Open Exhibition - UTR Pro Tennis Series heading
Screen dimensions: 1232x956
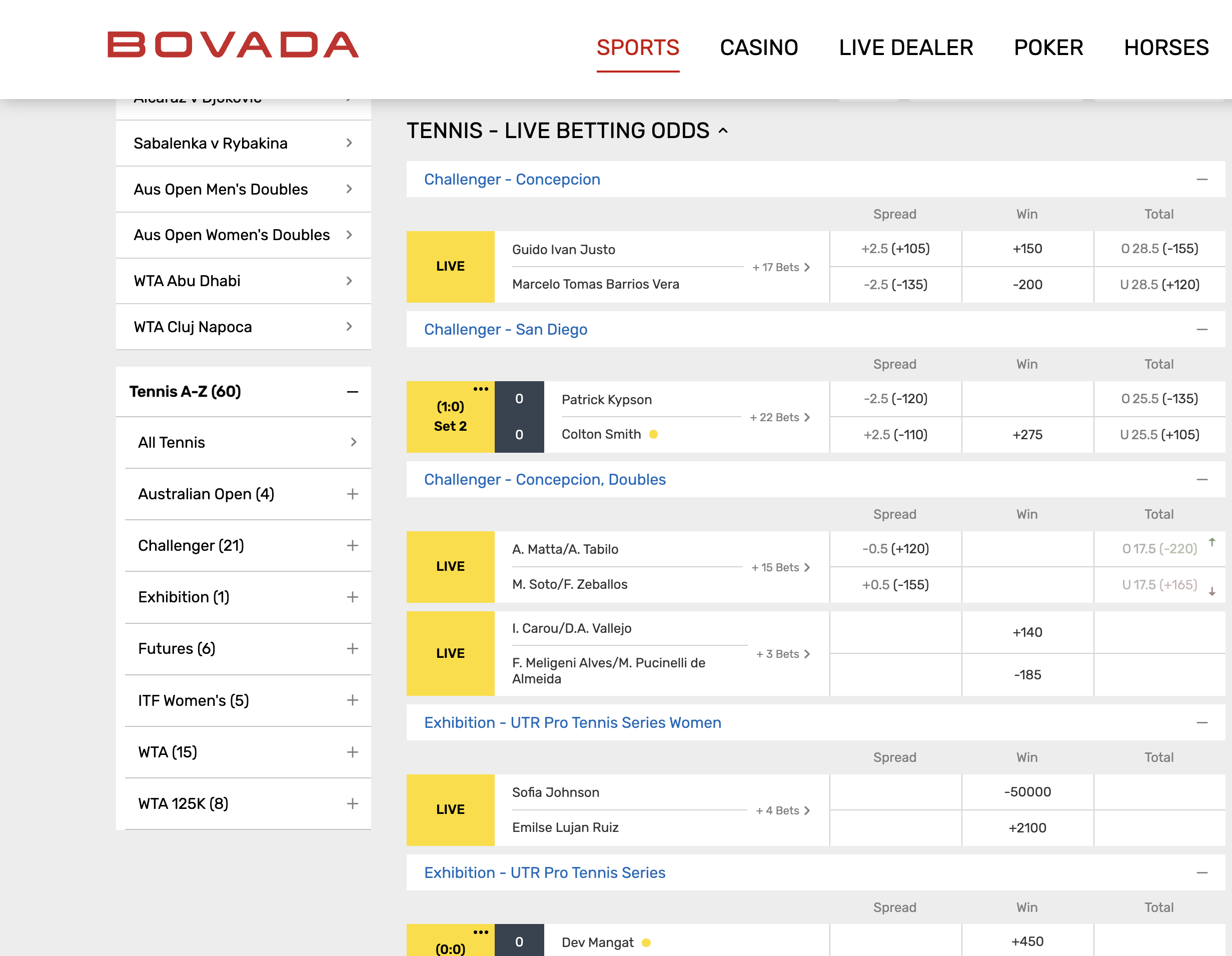coord(544,872)
